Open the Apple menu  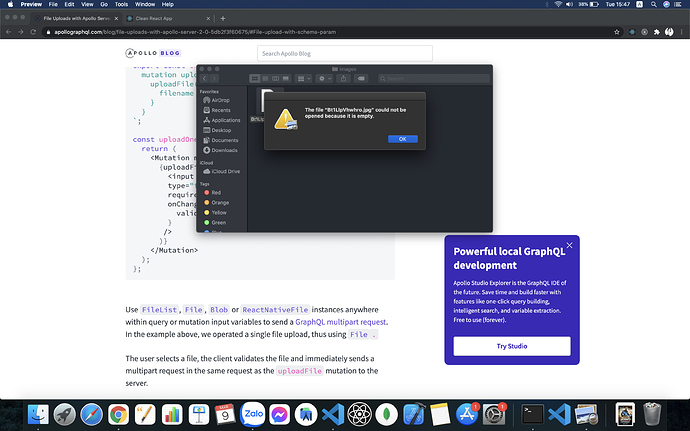pos(10,4)
